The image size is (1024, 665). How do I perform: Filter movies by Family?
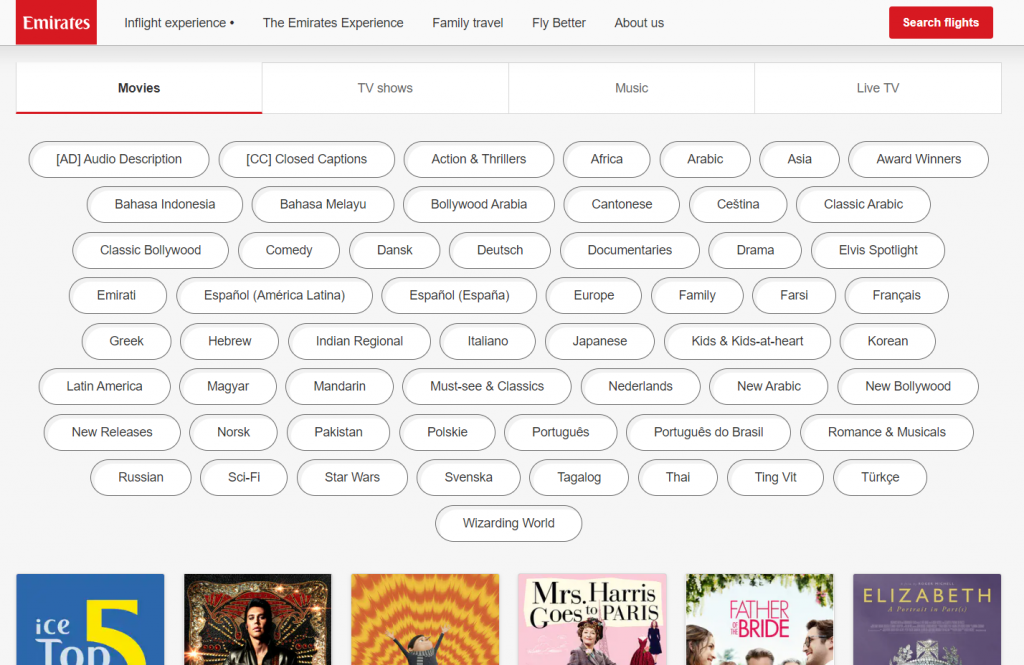pyautogui.click(x=697, y=295)
